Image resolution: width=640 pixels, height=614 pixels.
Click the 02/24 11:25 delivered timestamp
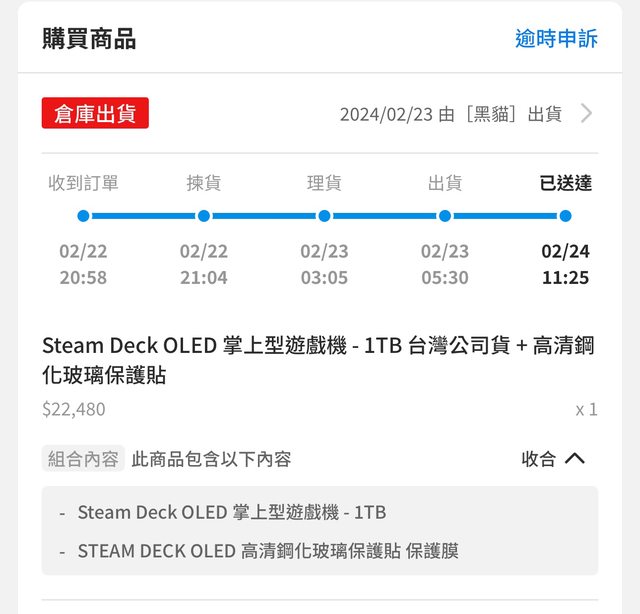point(565,264)
